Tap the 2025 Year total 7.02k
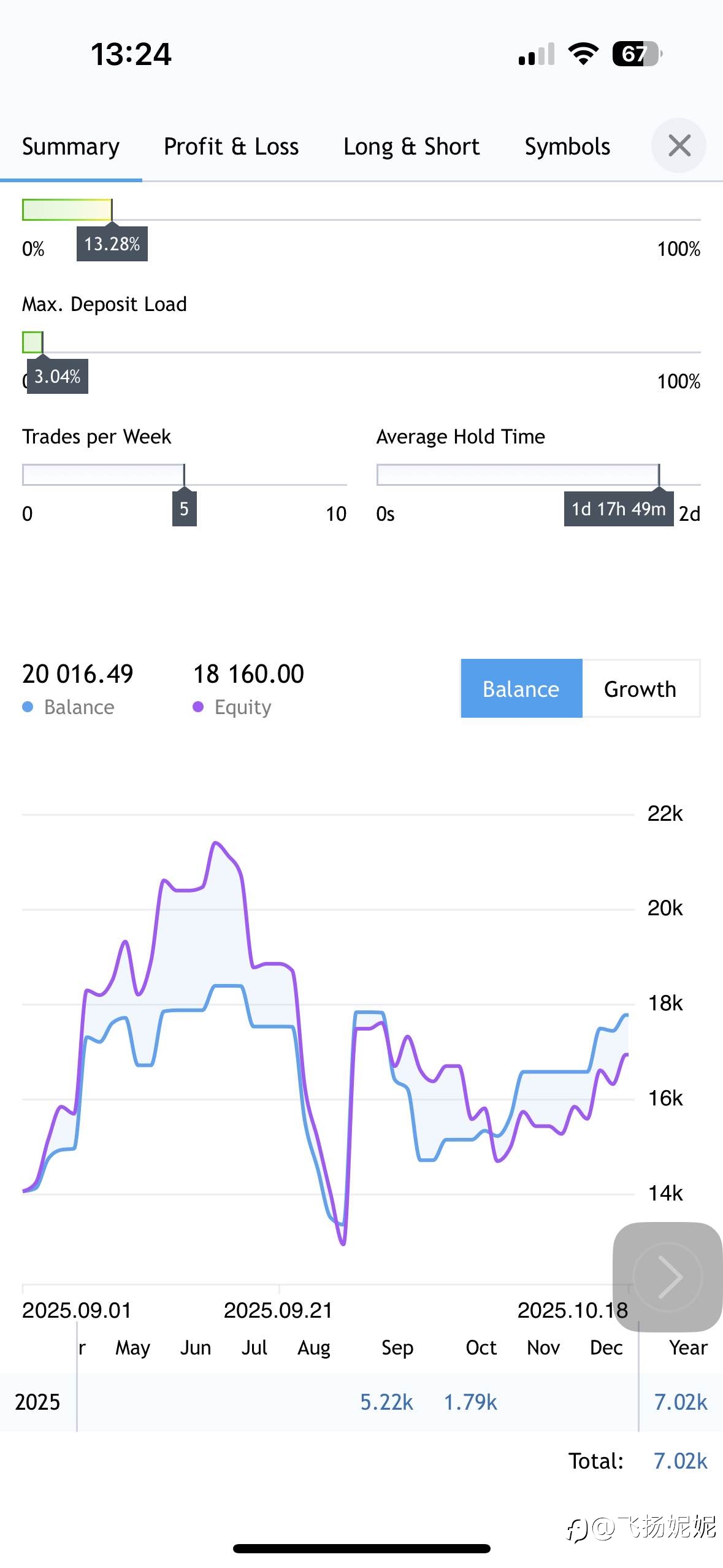Image resolution: width=723 pixels, height=1568 pixels. pos(681,1402)
